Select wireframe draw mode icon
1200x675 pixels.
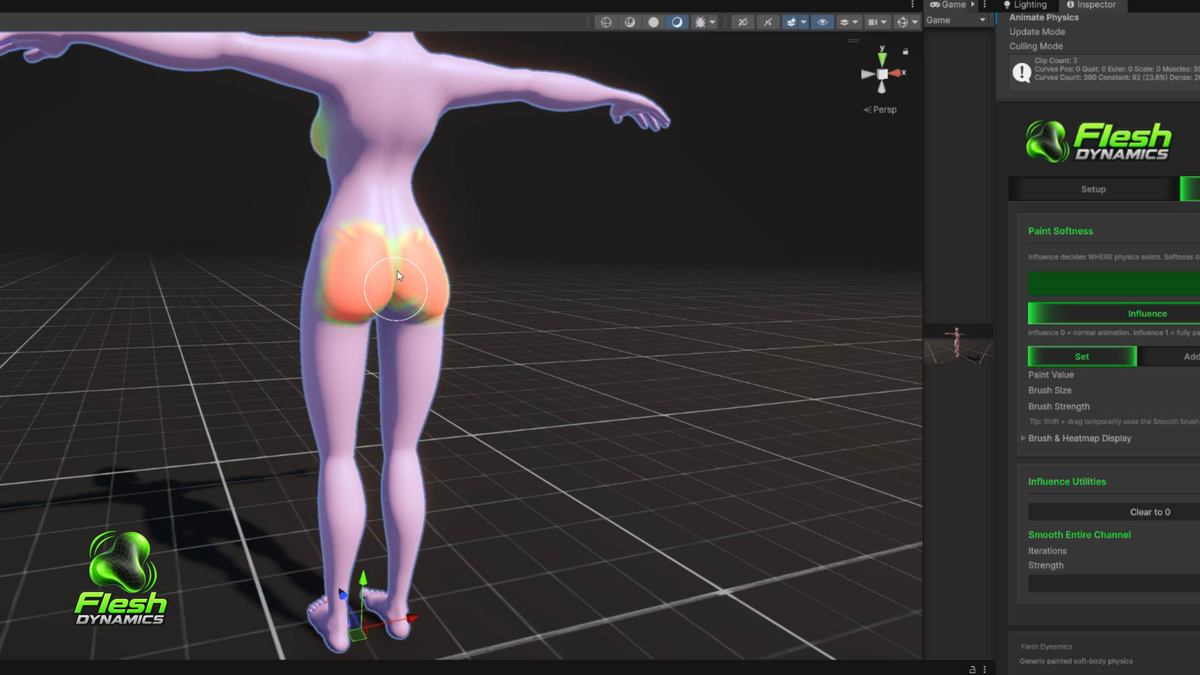click(x=606, y=21)
